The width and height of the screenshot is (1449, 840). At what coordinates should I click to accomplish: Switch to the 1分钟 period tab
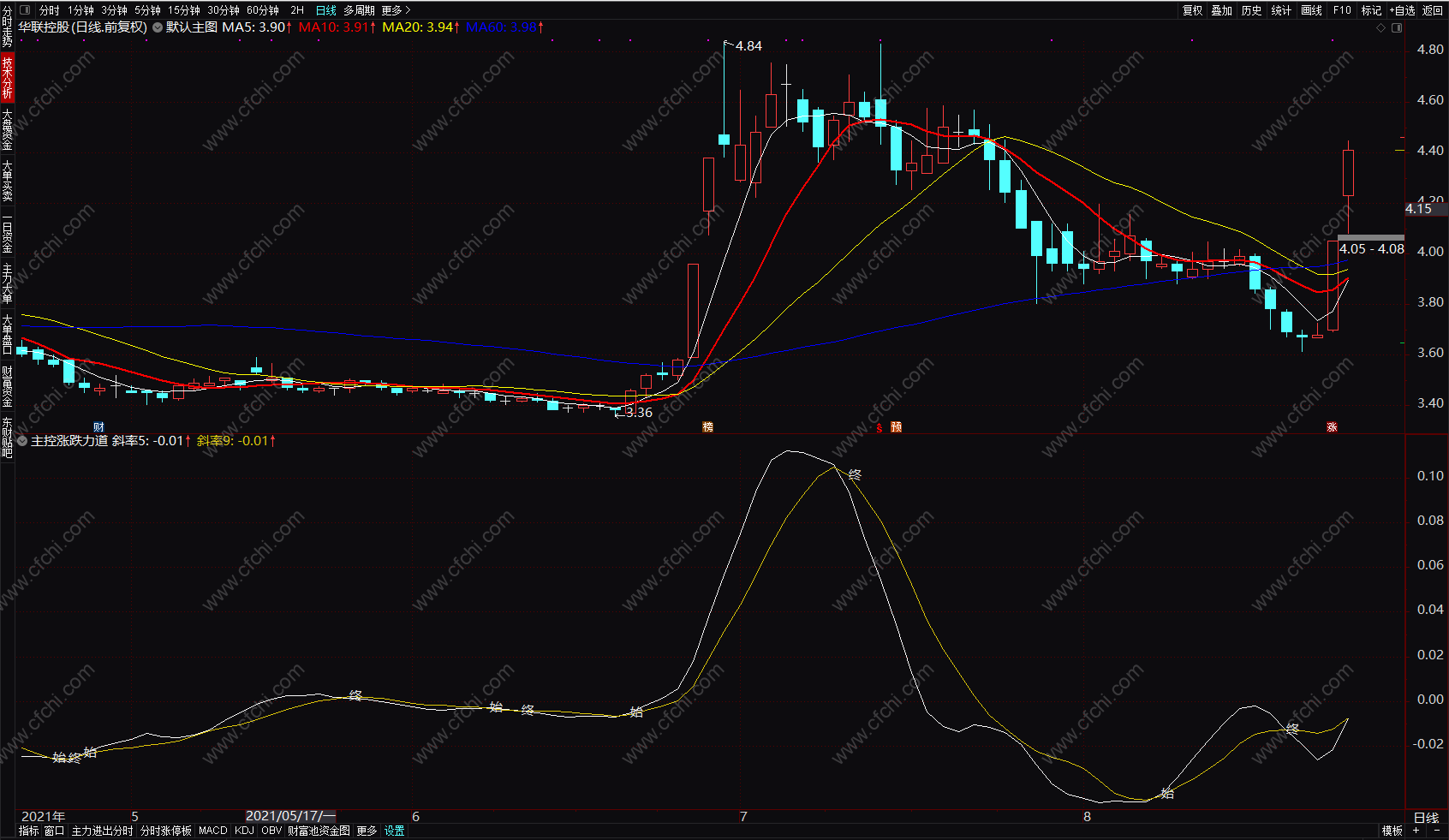[x=81, y=10]
